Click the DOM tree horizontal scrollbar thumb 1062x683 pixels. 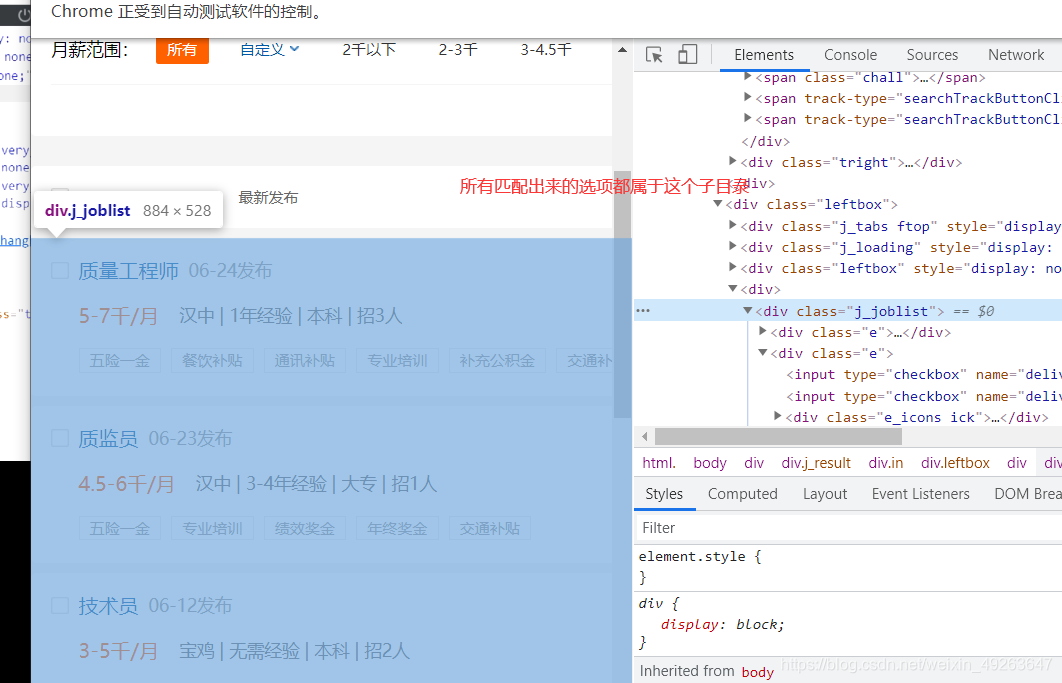[778, 436]
